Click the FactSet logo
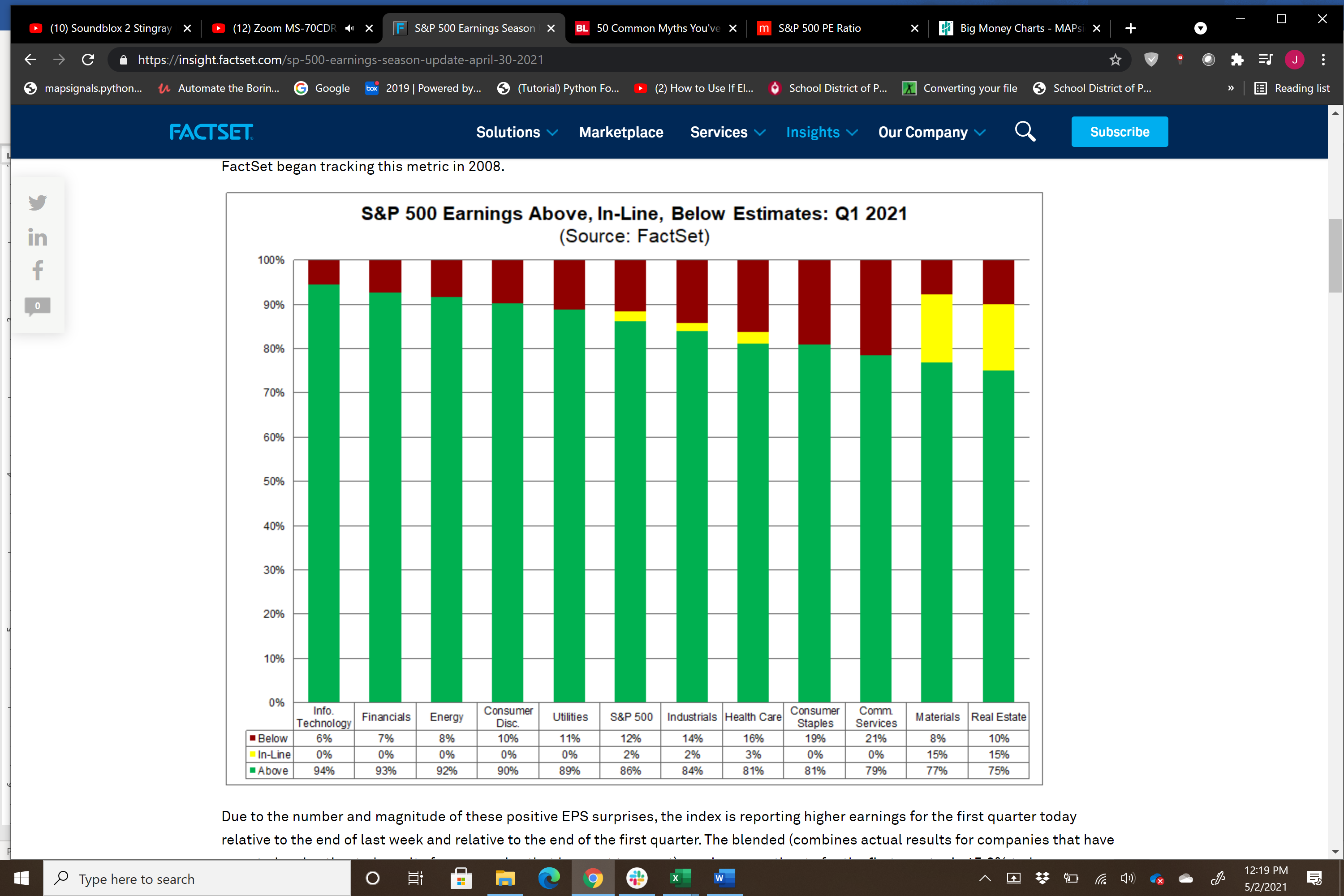 tap(211, 132)
